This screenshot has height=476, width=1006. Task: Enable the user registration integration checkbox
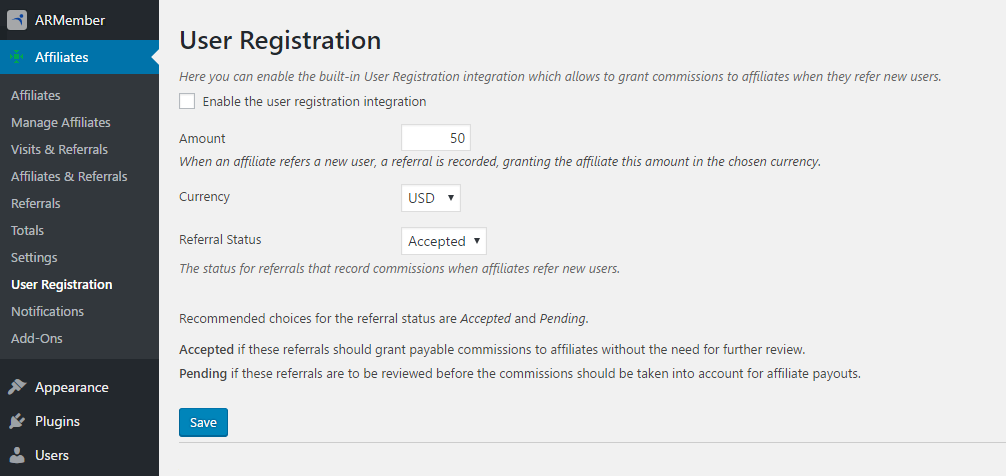point(187,101)
